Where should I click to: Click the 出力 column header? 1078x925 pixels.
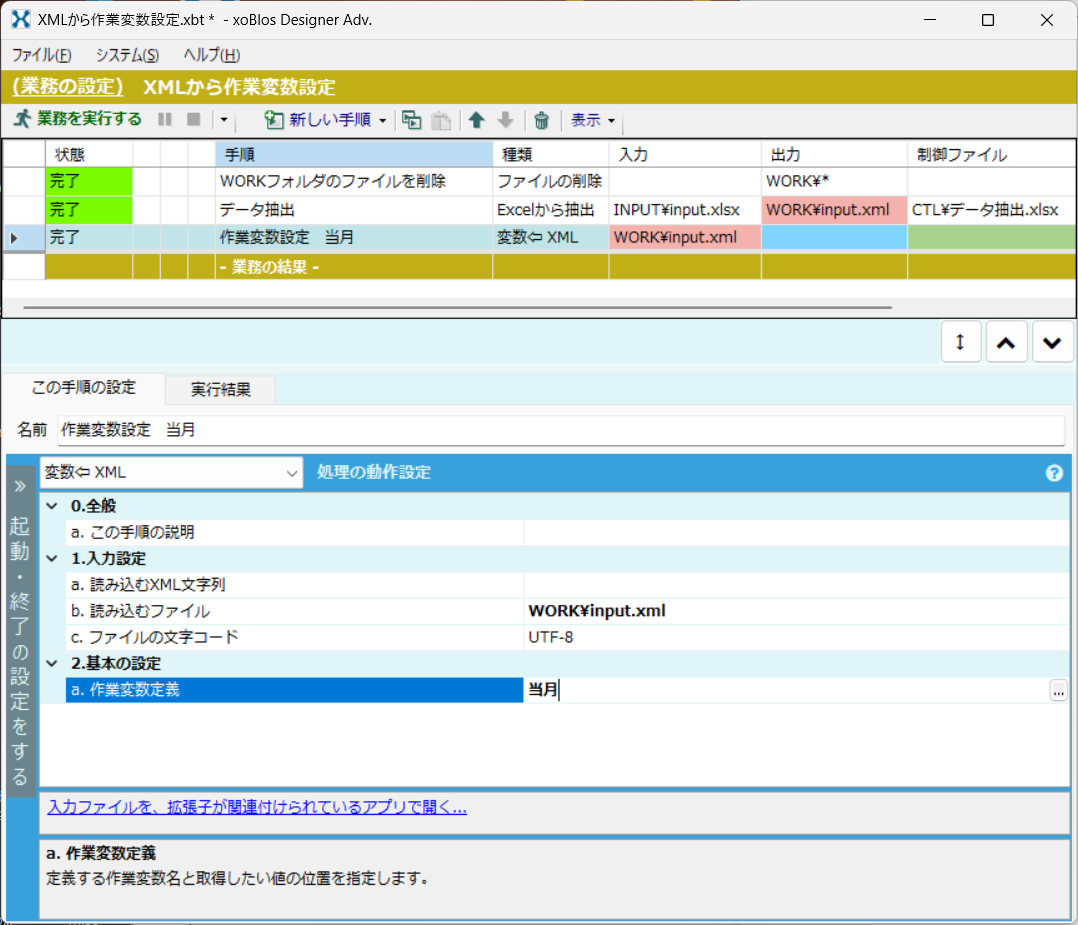pyautogui.click(x=834, y=155)
